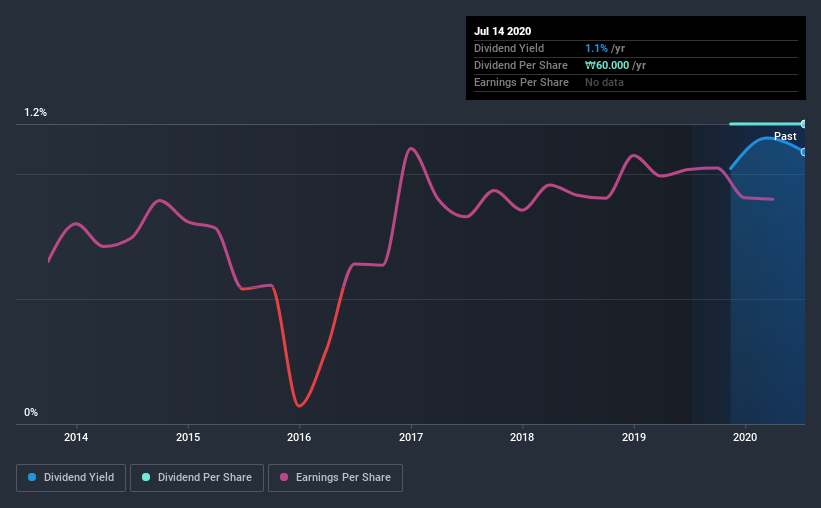This screenshot has height=508, width=821.
Task: Click the 2019 x-axis label
Action: pos(634,437)
